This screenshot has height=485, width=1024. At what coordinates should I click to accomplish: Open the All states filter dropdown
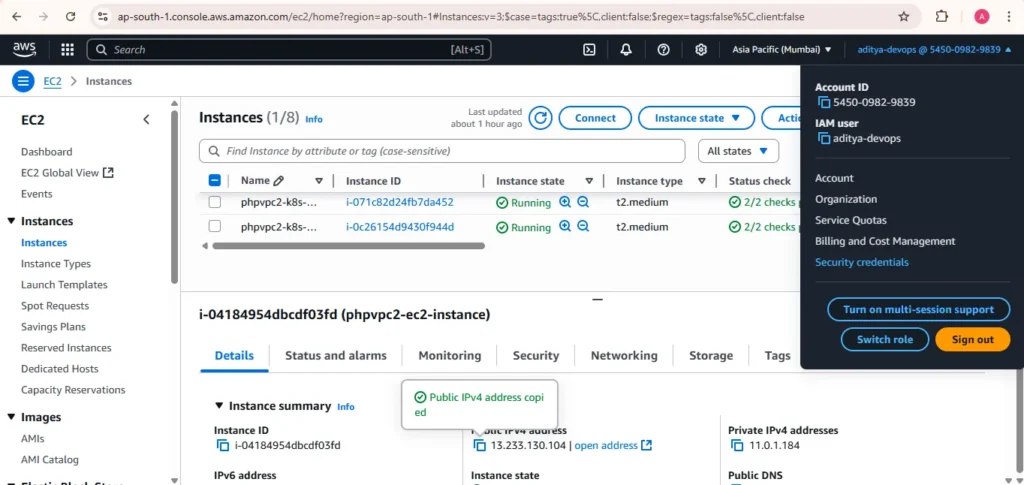[x=738, y=151]
